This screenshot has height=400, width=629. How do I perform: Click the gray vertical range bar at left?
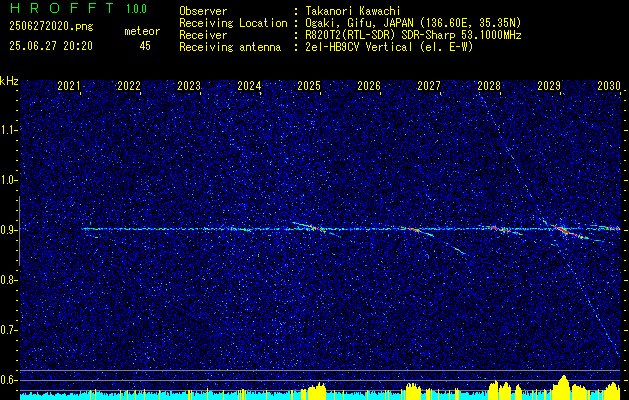[19, 231]
